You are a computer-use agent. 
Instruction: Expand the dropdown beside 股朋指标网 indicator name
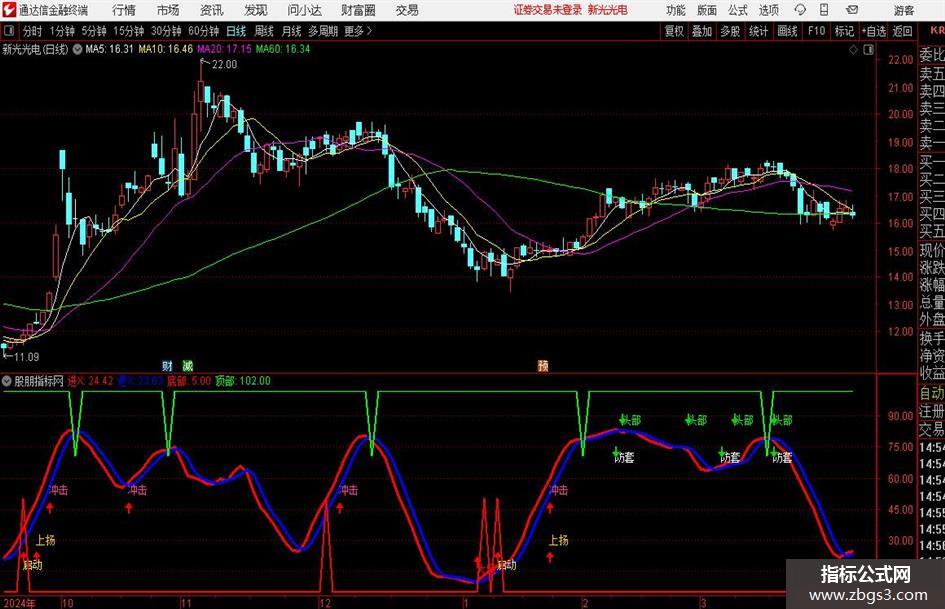pos(7,381)
